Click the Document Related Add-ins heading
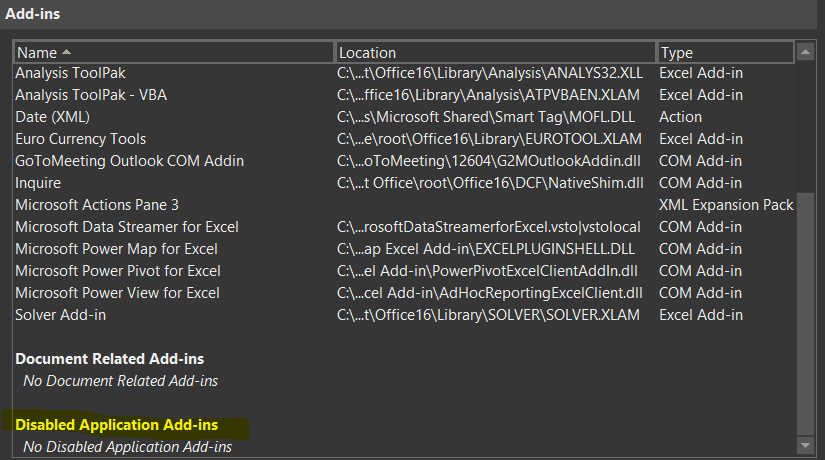The width and height of the screenshot is (825, 460). [109, 359]
